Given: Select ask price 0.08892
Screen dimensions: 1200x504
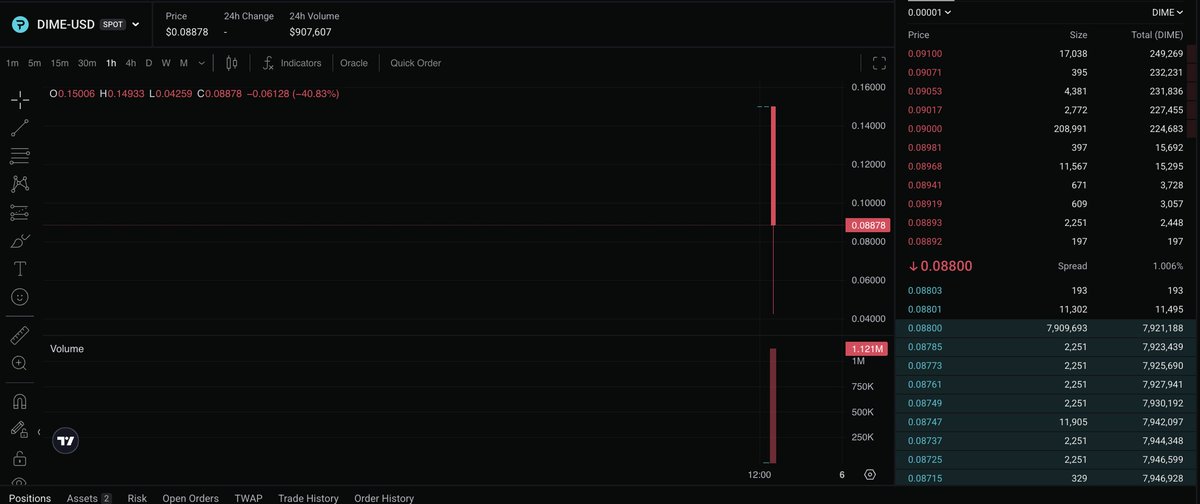Looking at the screenshot, I should pos(924,241).
